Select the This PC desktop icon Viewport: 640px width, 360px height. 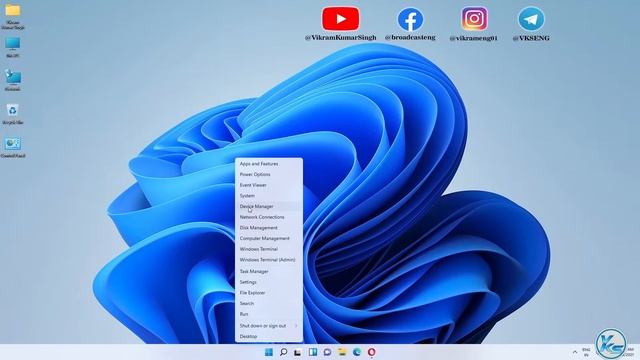point(13,47)
